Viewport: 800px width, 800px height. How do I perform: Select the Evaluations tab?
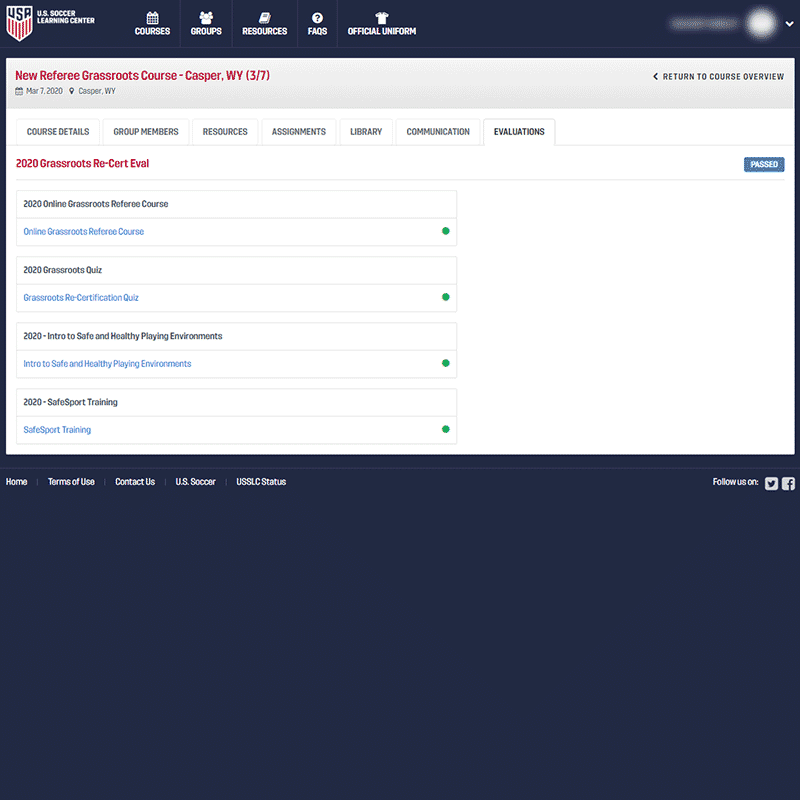point(519,132)
